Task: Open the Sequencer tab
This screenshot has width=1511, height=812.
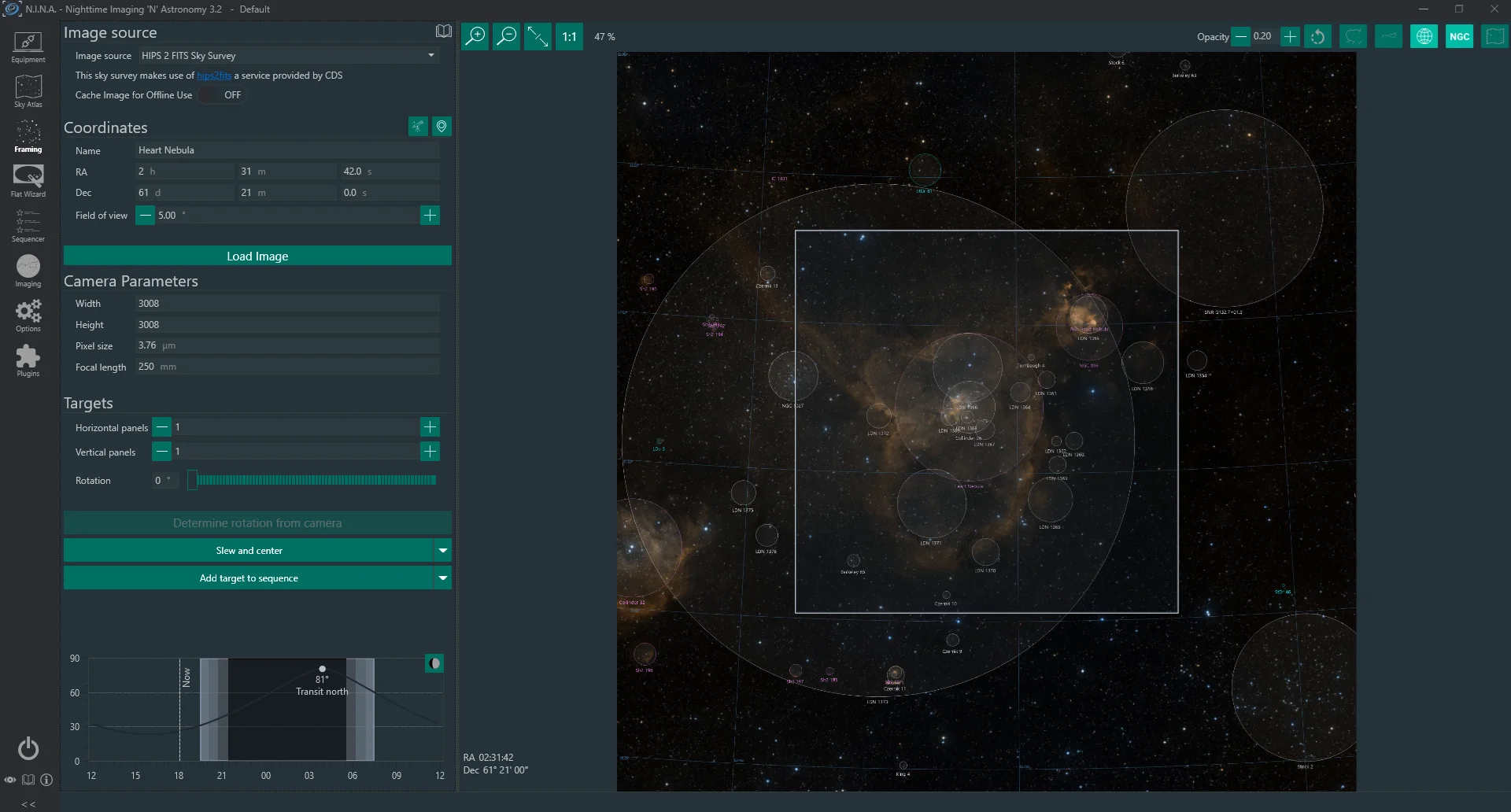Action: [x=28, y=226]
